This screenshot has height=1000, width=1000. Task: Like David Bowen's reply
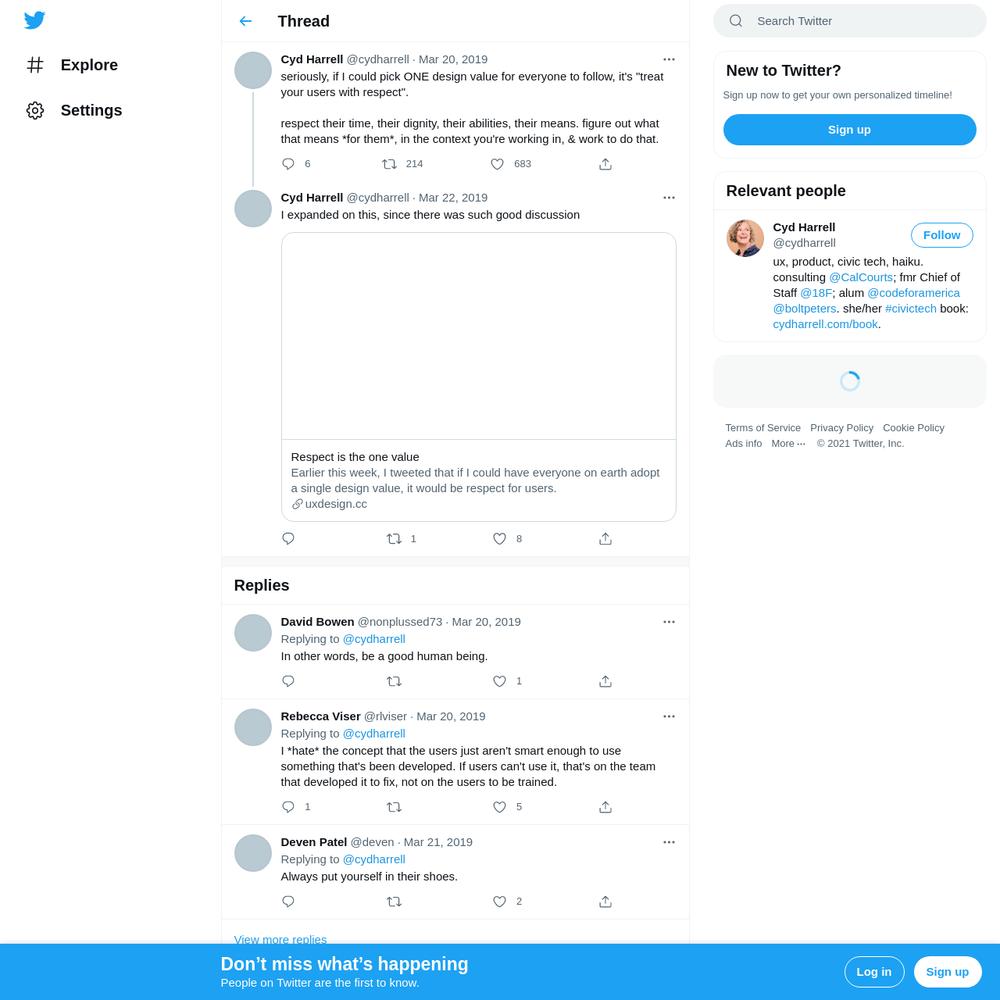pos(499,681)
